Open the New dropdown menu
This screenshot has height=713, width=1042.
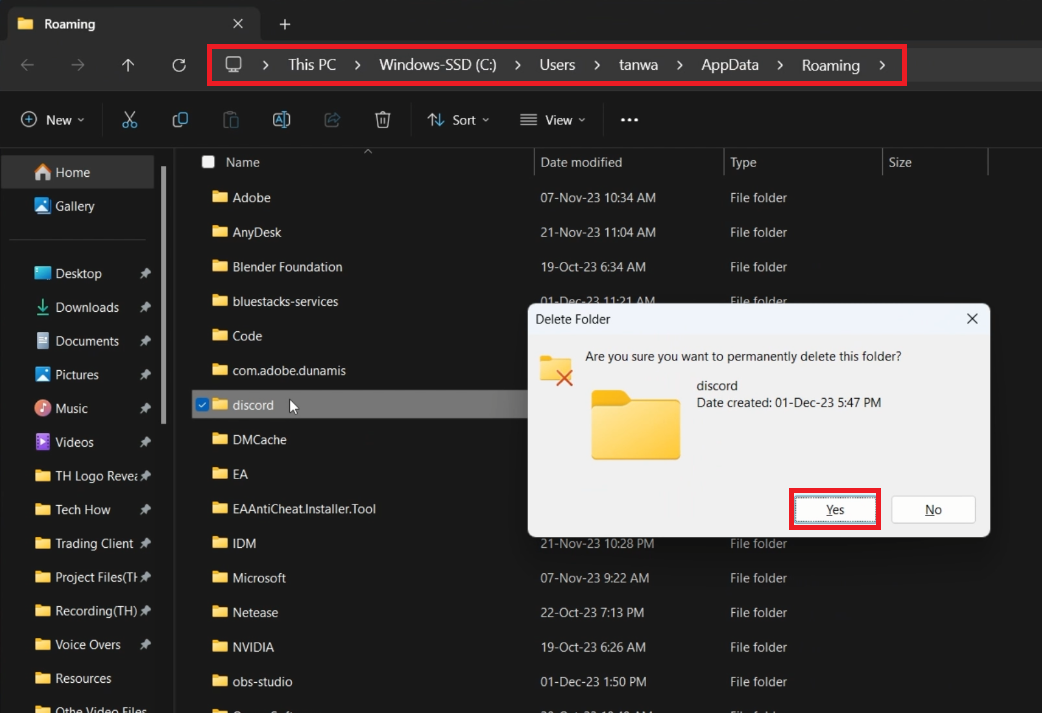tap(53, 120)
